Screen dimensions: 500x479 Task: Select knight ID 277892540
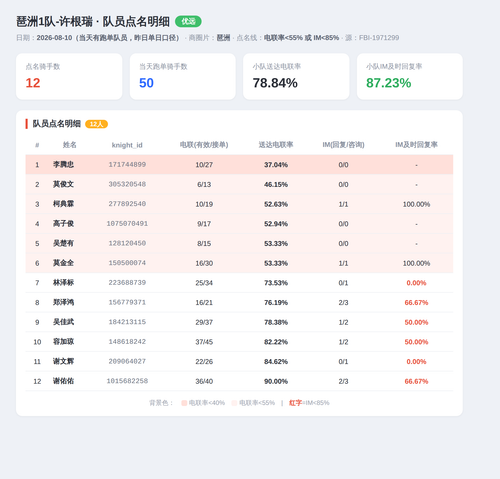click(x=127, y=204)
